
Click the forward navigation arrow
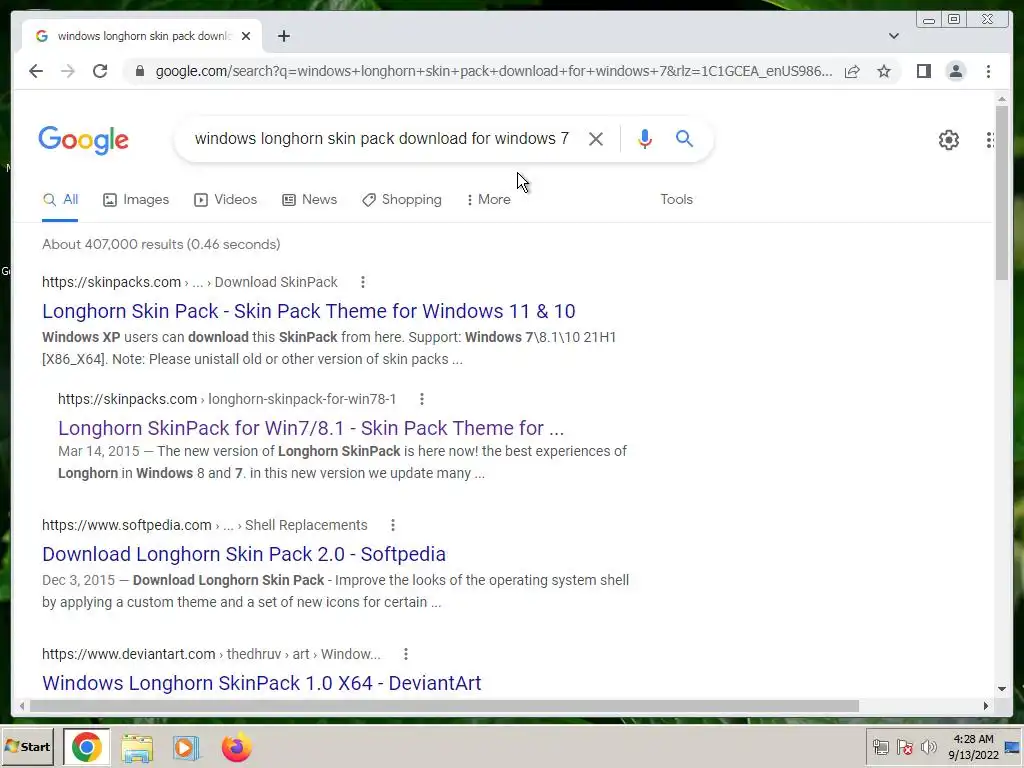pyautogui.click(x=68, y=71)
